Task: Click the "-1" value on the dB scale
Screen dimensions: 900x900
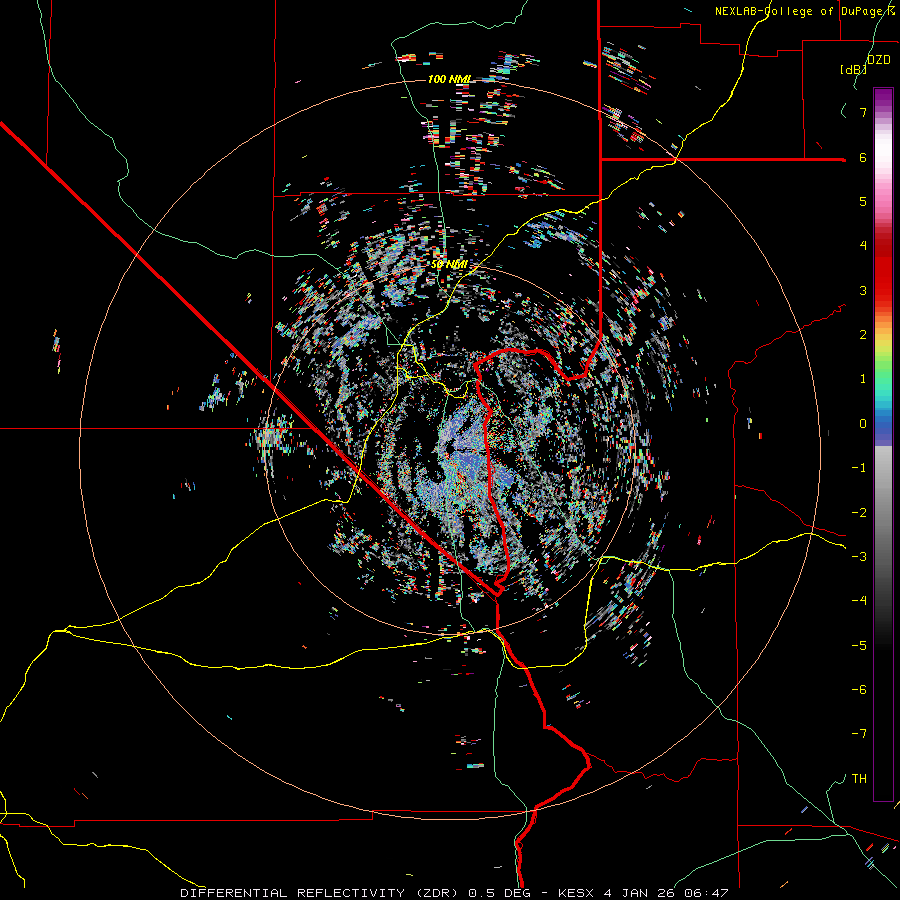Action: coord(859,468)
